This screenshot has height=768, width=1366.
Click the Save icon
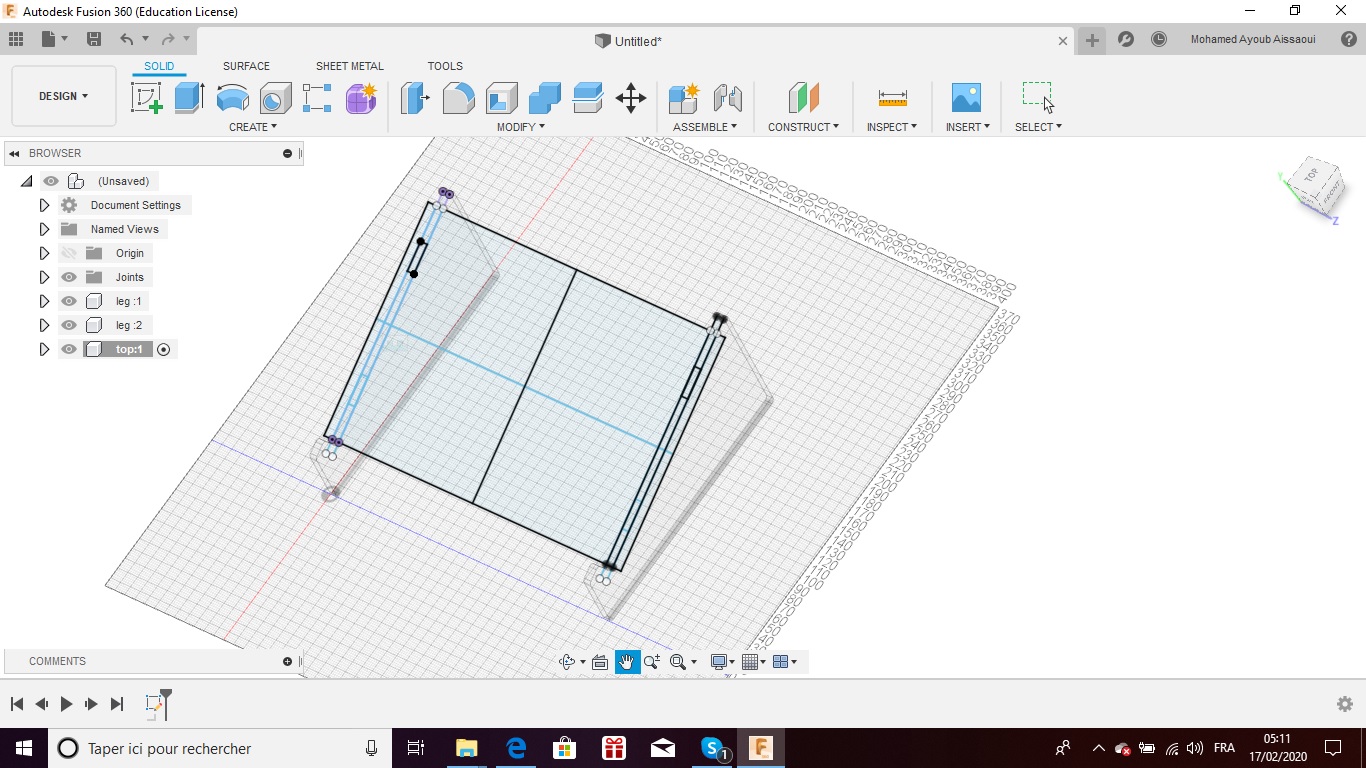[x=94, y=39]
